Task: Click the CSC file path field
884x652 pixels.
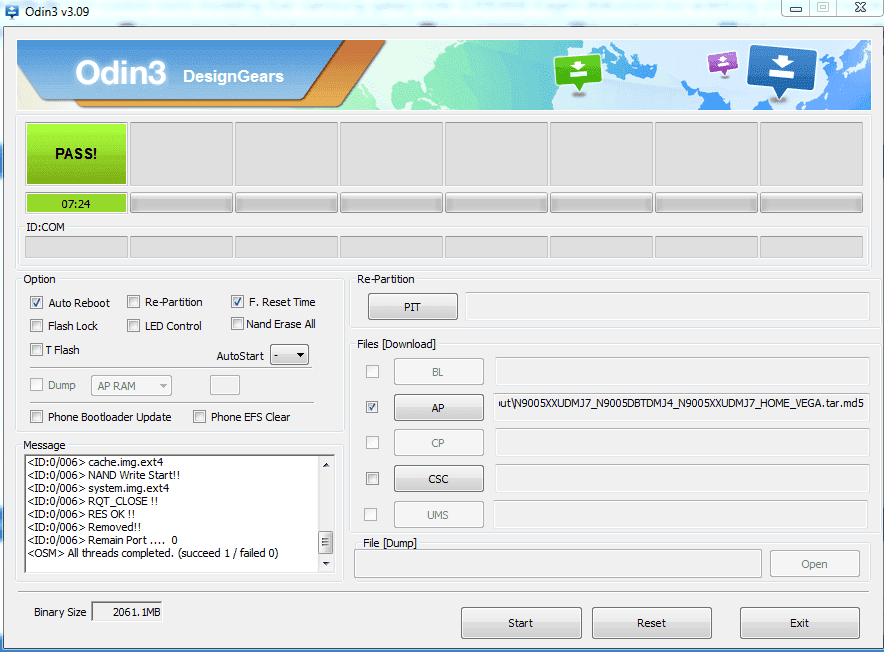Action: coord(682,478)
